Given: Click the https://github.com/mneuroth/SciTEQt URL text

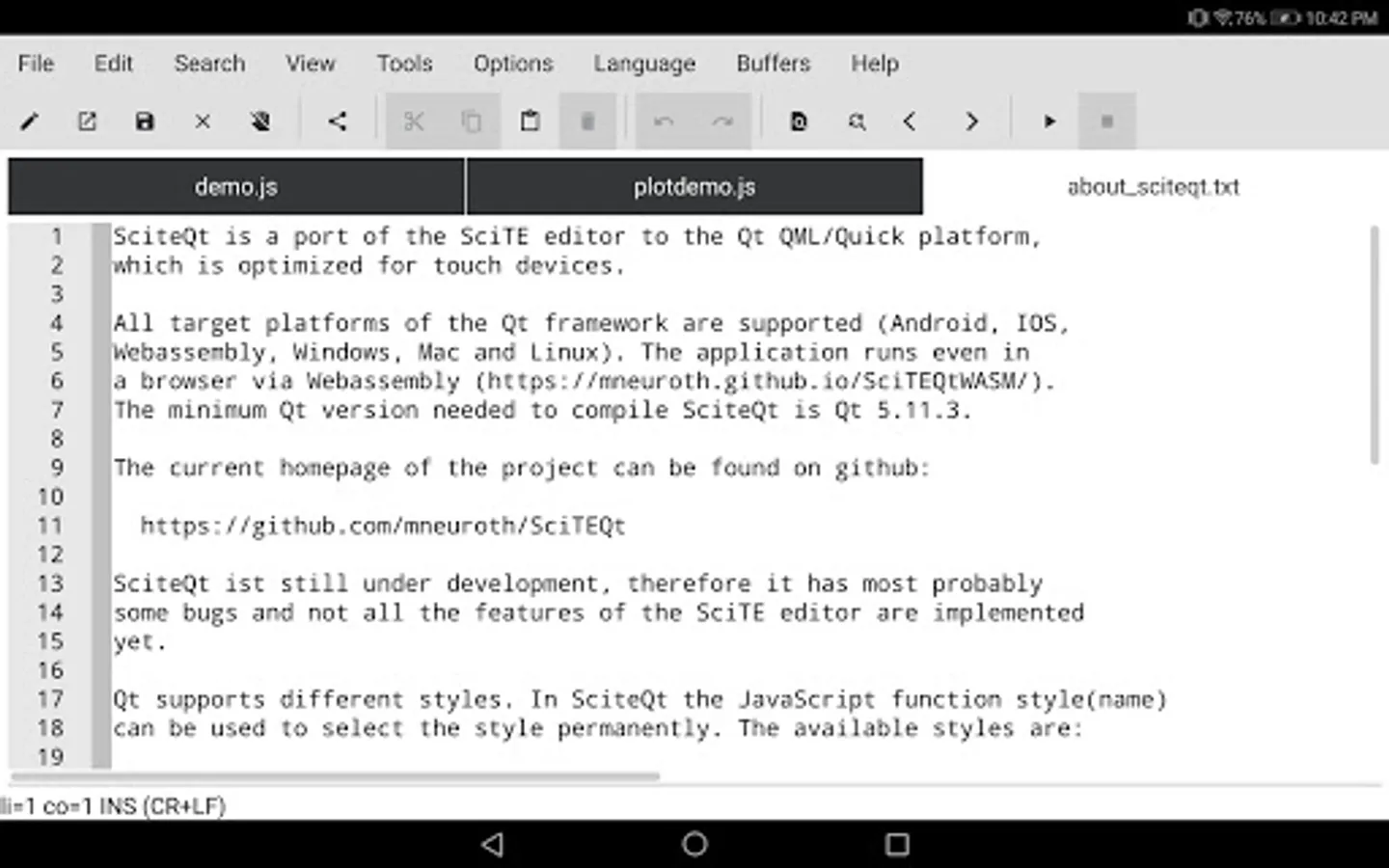Looking at the screenshot, I should coord(383,526).
